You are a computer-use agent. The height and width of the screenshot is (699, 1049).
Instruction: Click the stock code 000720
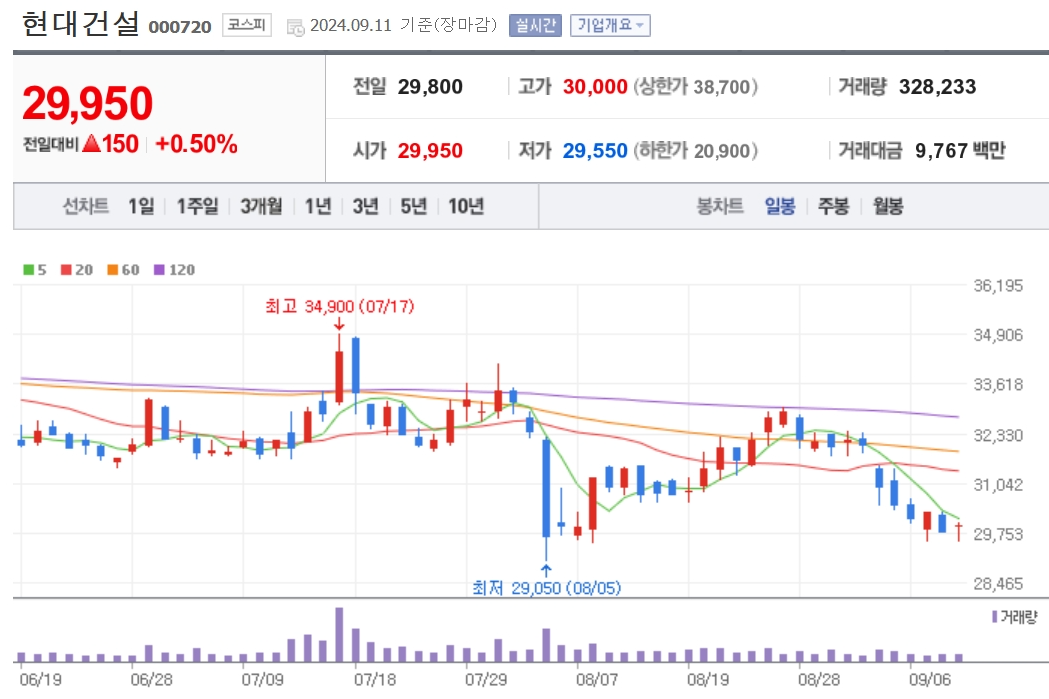tap(179, 27)
